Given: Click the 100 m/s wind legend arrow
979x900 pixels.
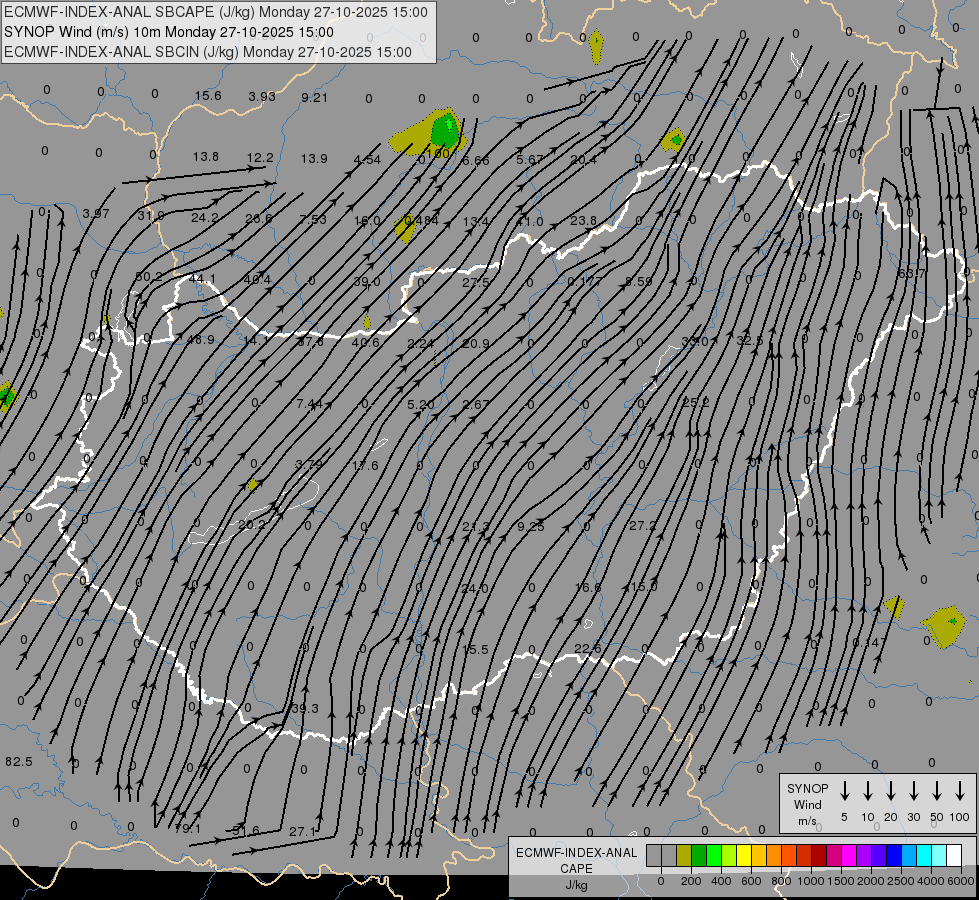Looking at the screenshot, I should (x=960, y=791).
